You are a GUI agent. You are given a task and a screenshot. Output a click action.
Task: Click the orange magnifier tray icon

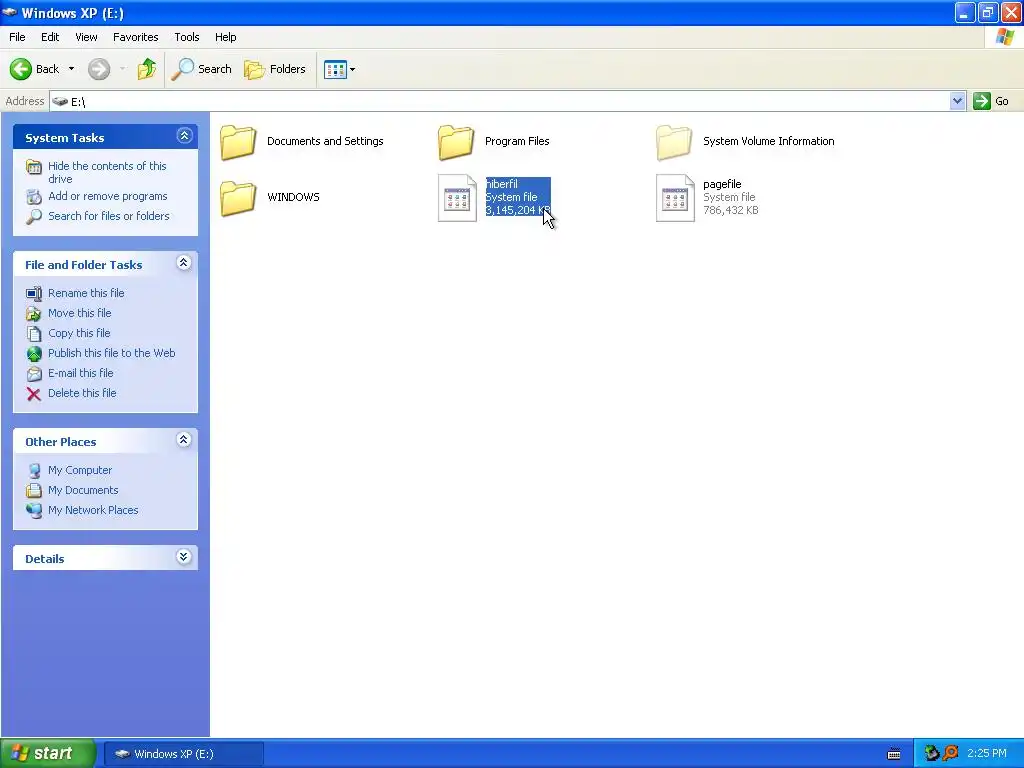tap(950, 754)
